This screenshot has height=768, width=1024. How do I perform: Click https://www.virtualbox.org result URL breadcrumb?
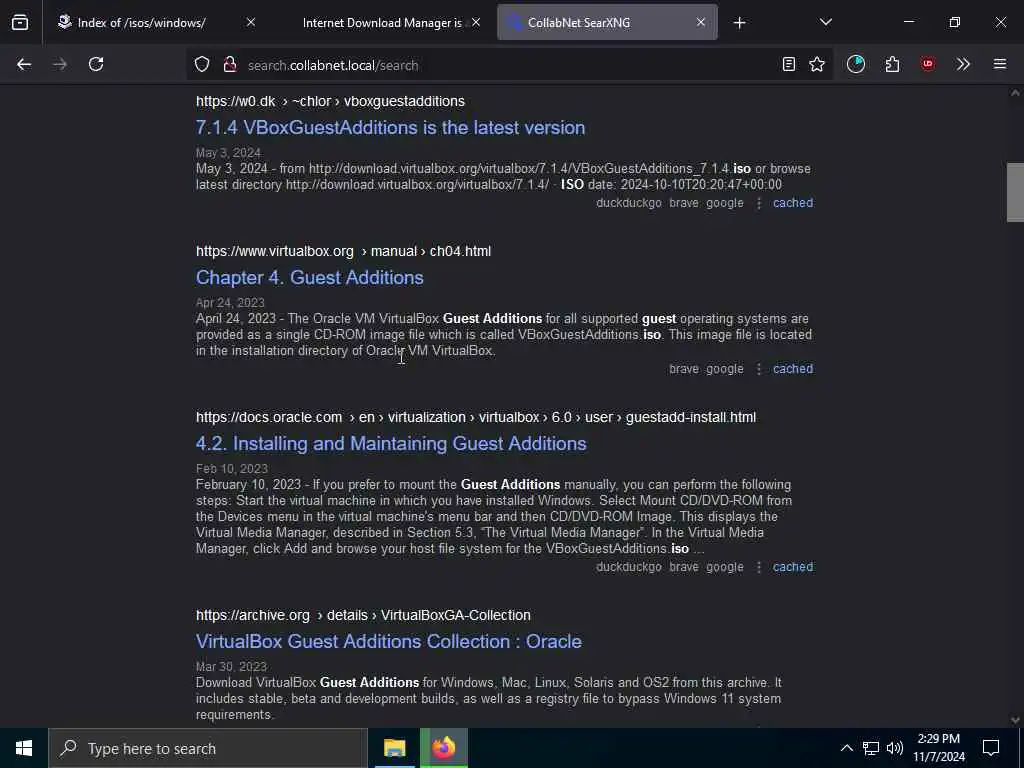344,251
